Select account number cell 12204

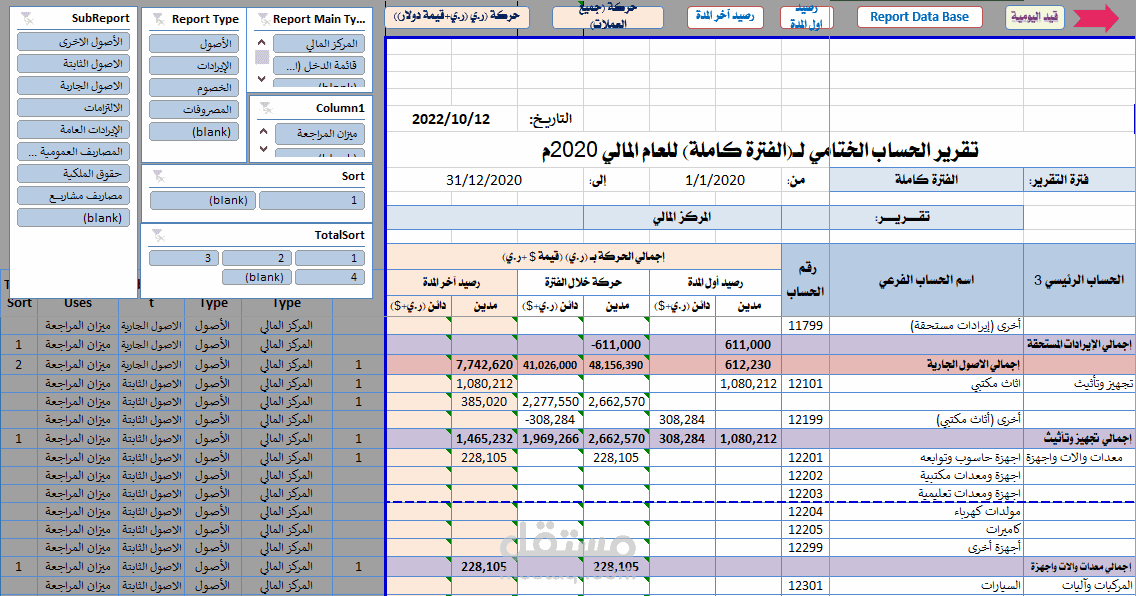pos(806,511)
